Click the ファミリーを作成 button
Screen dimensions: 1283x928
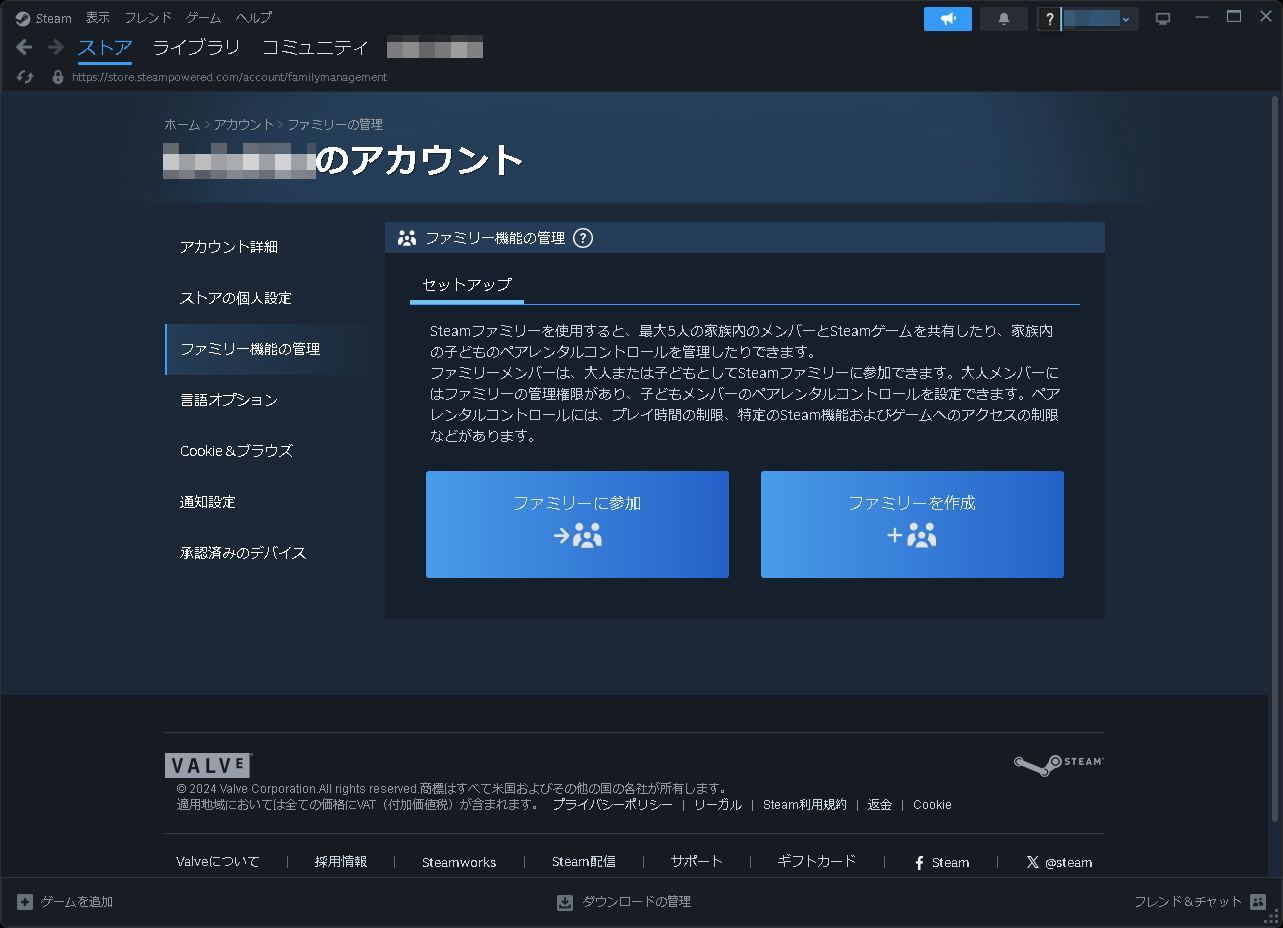click(911, 524)
